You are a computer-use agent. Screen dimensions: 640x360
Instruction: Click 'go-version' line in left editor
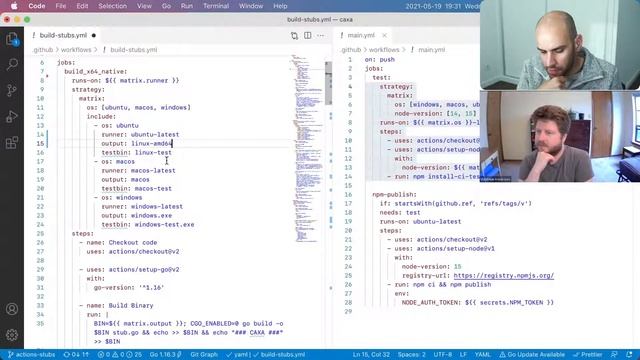pos(129,287)
